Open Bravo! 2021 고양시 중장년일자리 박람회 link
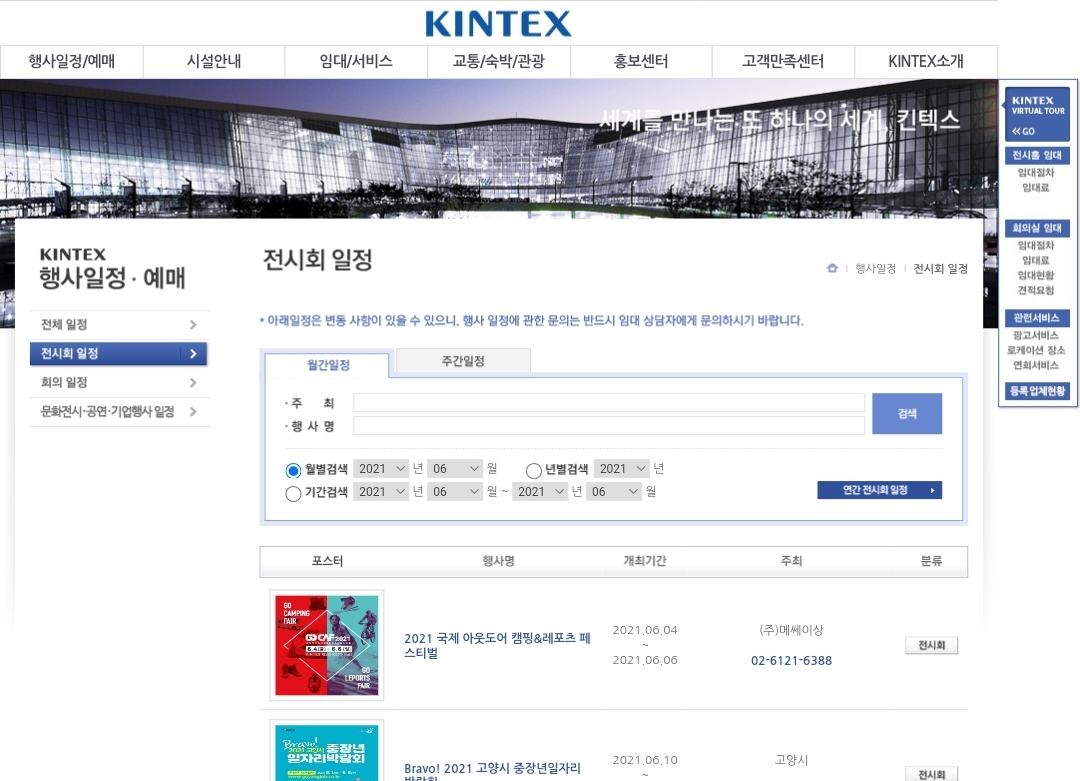The image size is (1080, 781). pyautogui.click(x=492, y=771)
